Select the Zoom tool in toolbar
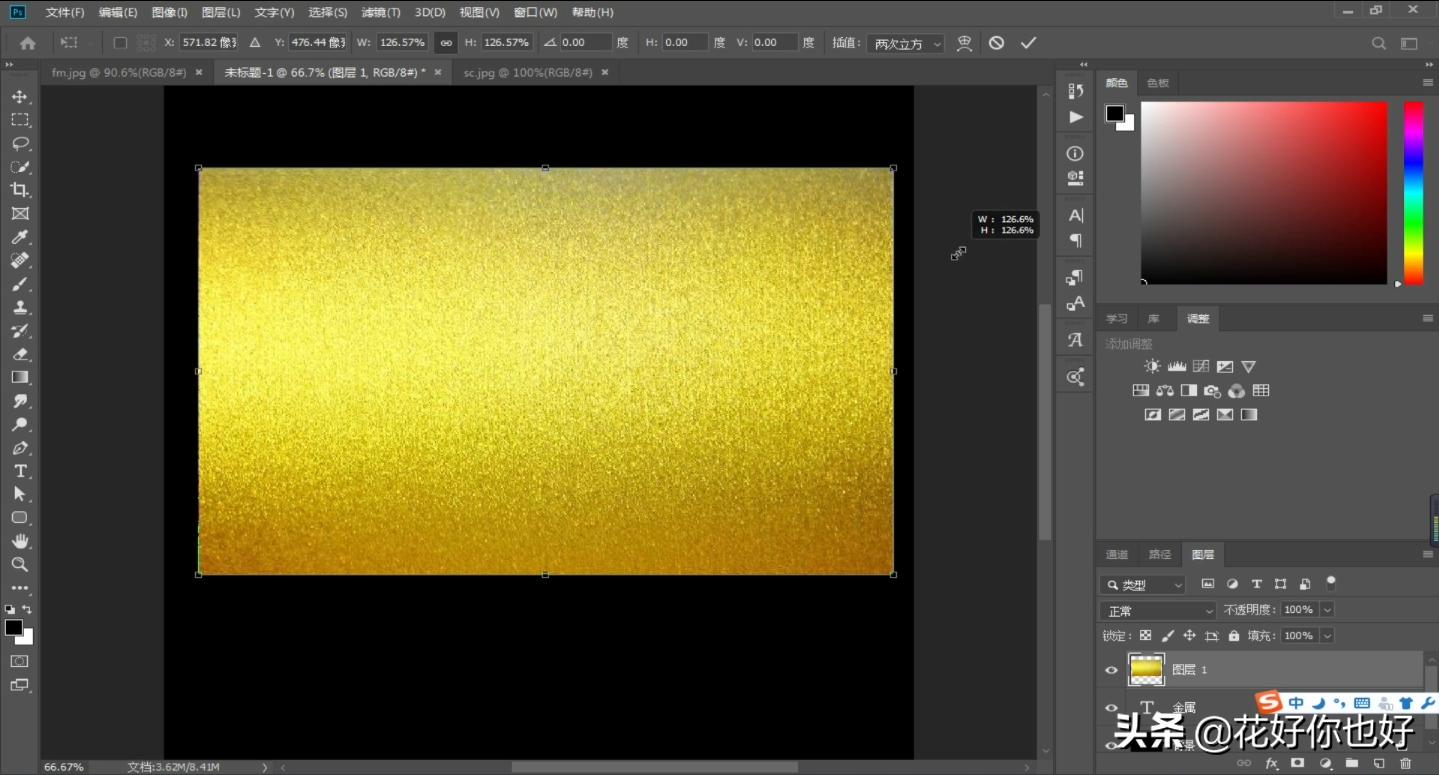The height and width of the screenshot is (775, 1439). tap(19, 564)
